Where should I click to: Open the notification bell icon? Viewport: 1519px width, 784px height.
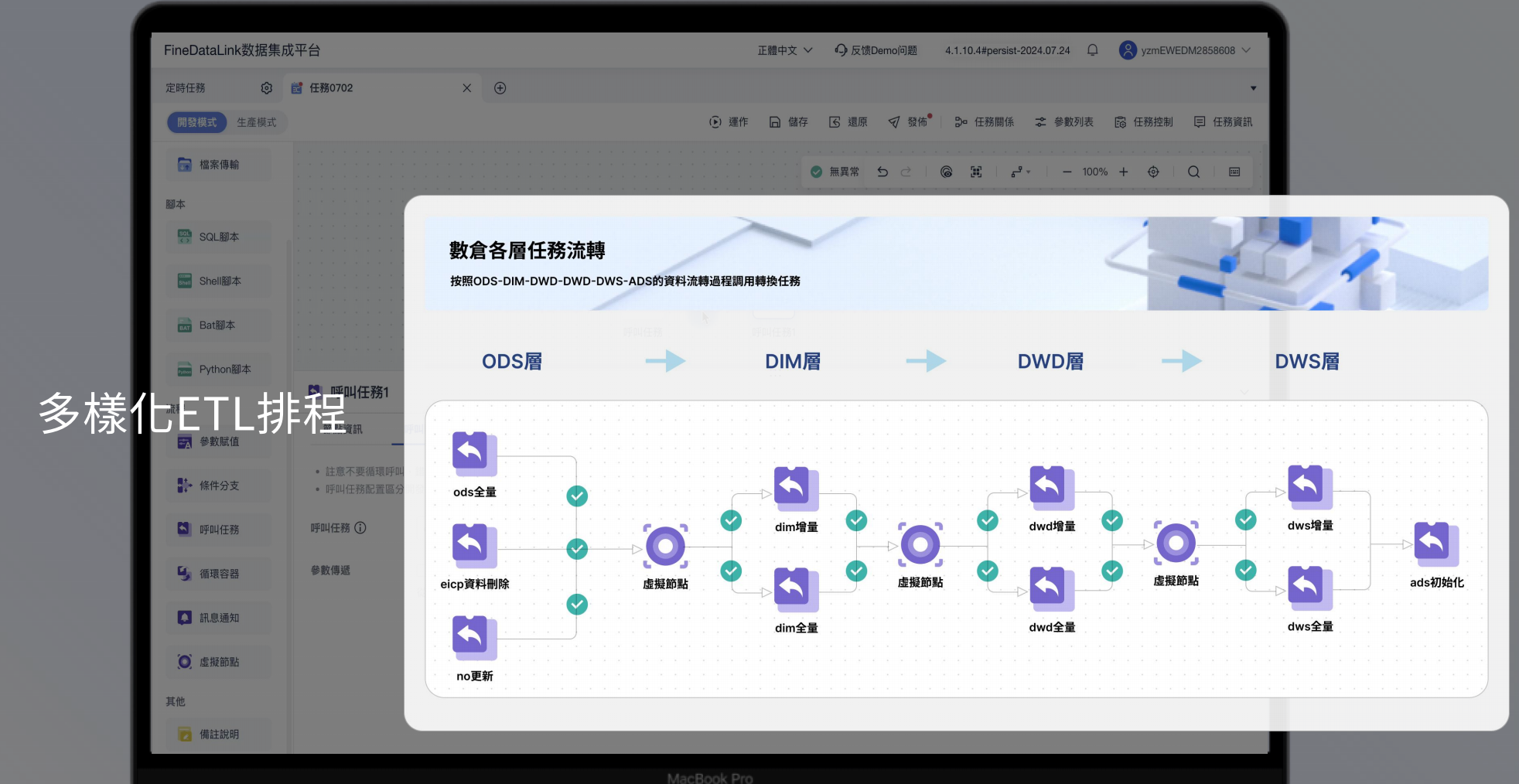coord(1092,50)
